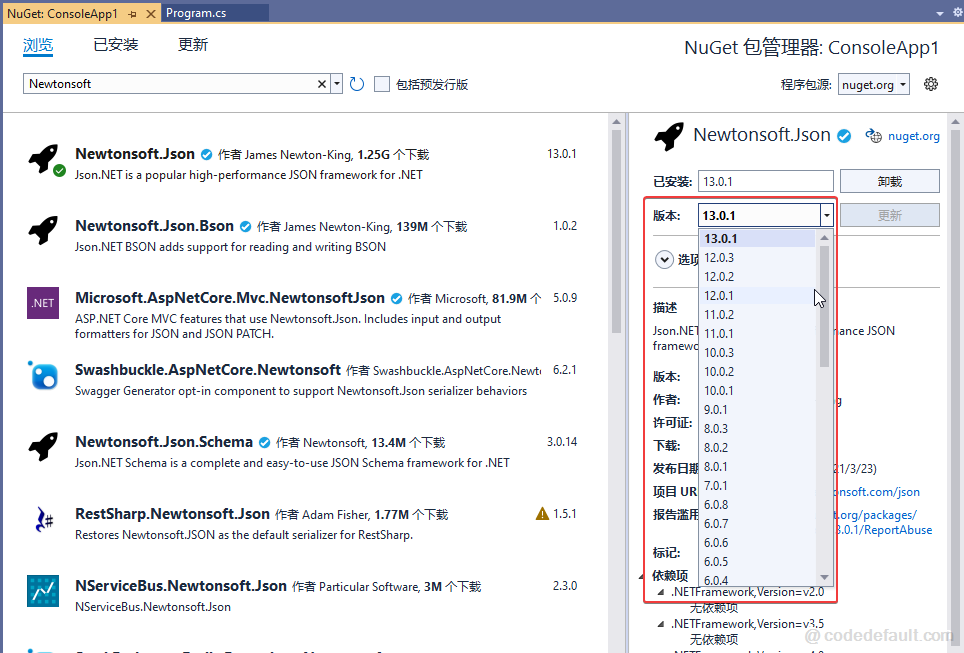Select version 9.0.1 in dropdown list
Viewport: 964px width, 653px height.
(757, 410)
